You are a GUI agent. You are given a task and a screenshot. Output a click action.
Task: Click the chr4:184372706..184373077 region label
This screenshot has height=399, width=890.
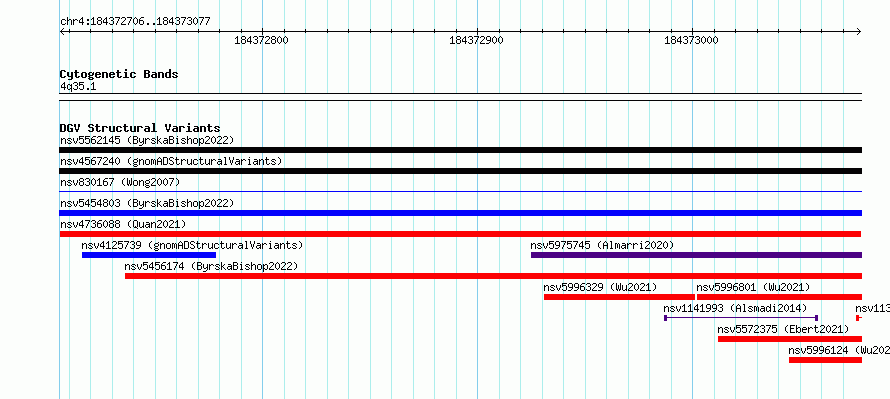pos(135,22)
